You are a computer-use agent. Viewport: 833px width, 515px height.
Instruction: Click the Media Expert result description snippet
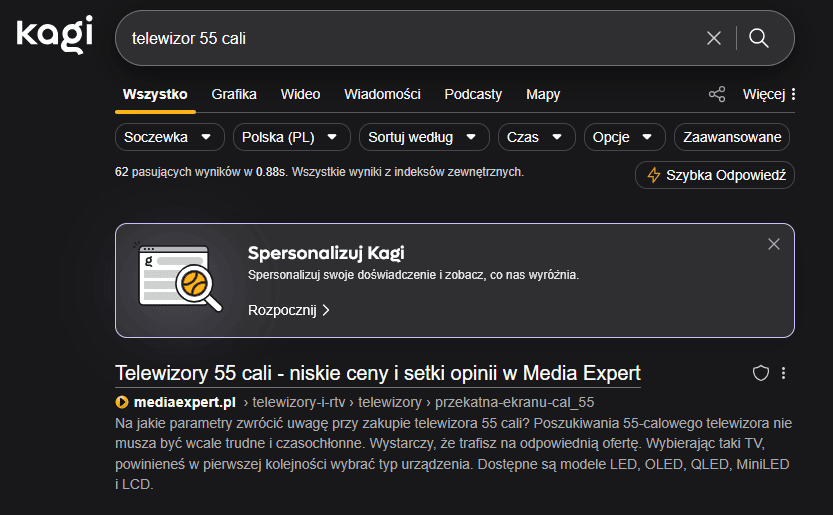click(x=453, y=453)
